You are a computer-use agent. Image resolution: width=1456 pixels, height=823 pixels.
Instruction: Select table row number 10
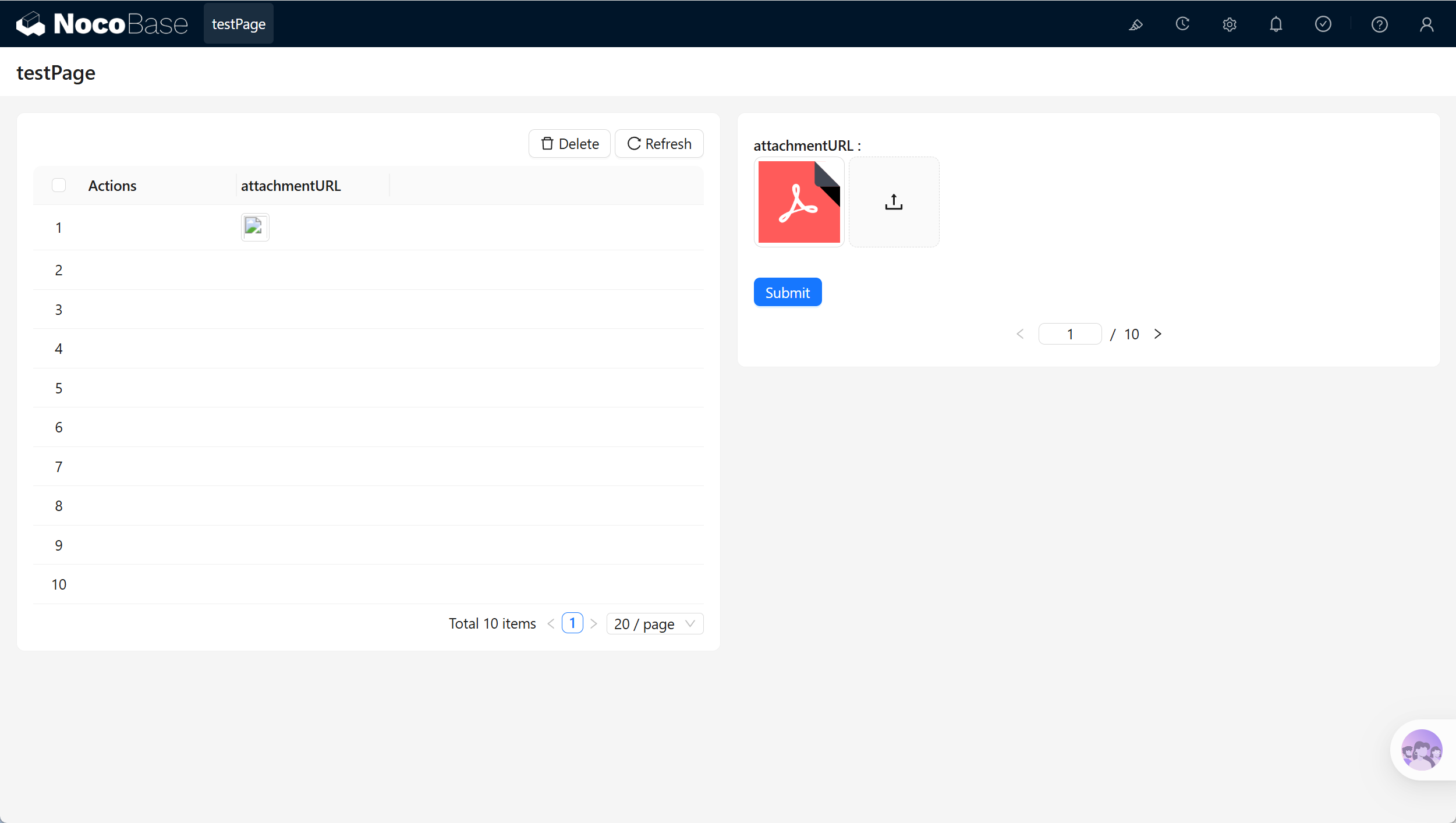pyautogui.click(x=59, y=584)
